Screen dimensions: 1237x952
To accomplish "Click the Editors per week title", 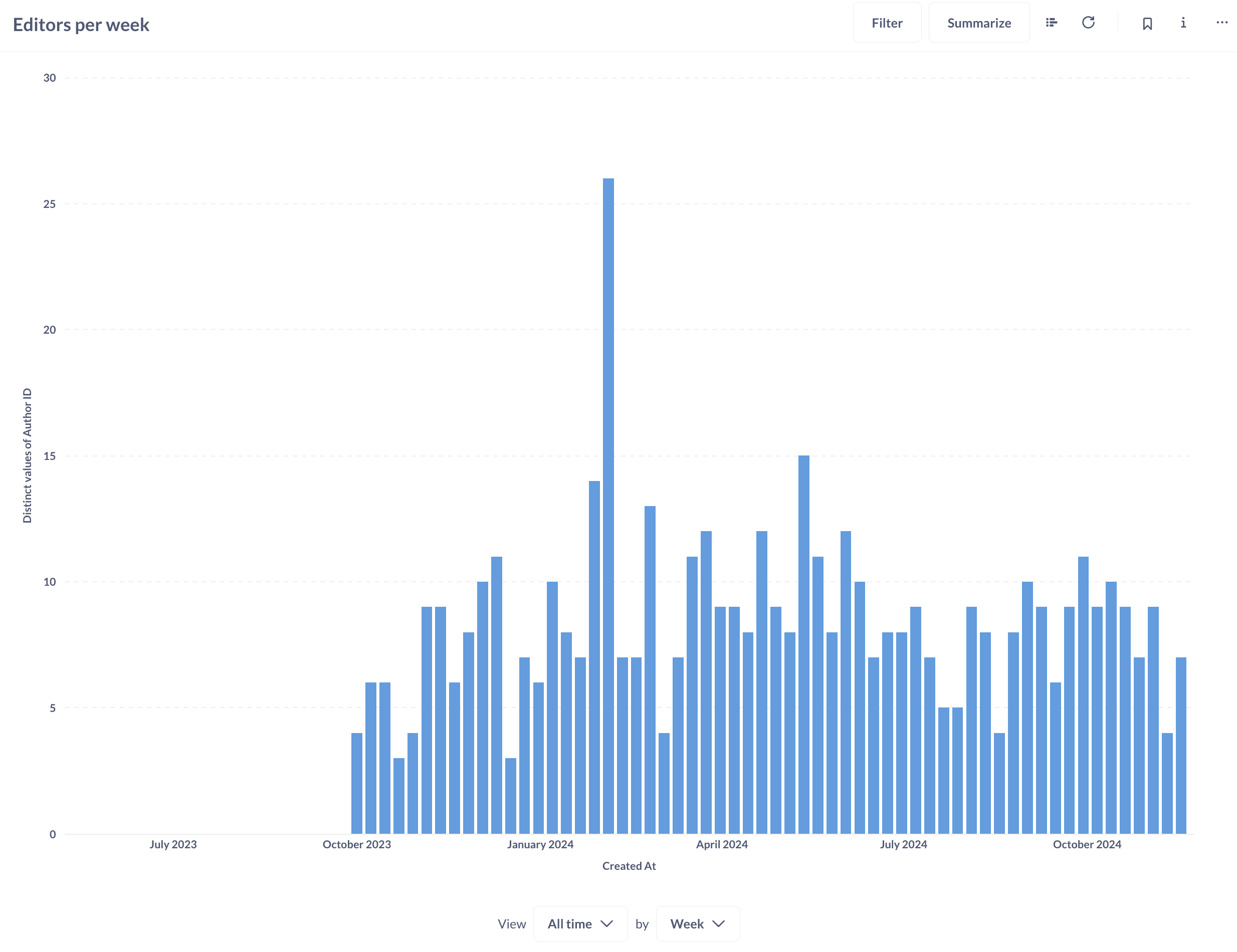I will [x=81, y=25].
